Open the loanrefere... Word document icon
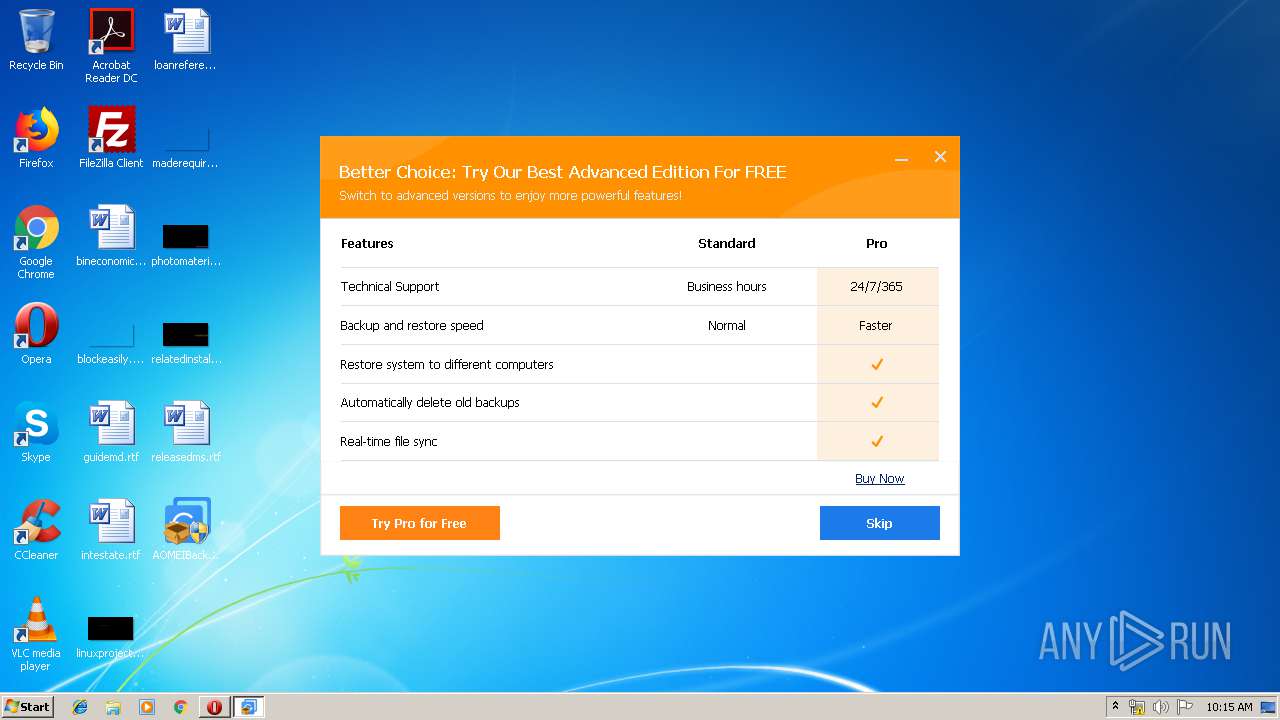 click(x=185, y=42)
